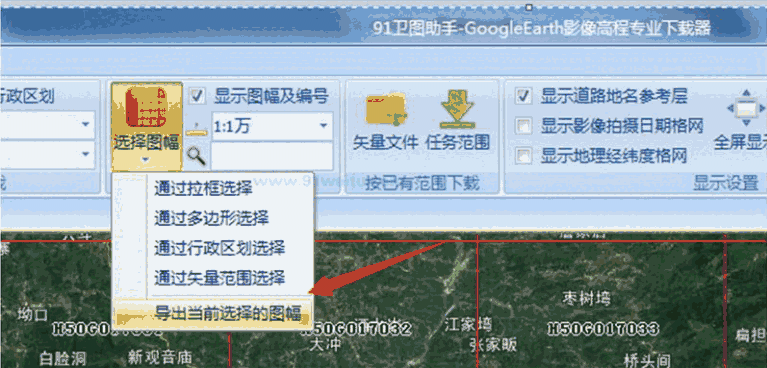767x368 pixels.
Task: Toggle 显示道路地名参考层 checkbox
Action: [x=524, y=96]
